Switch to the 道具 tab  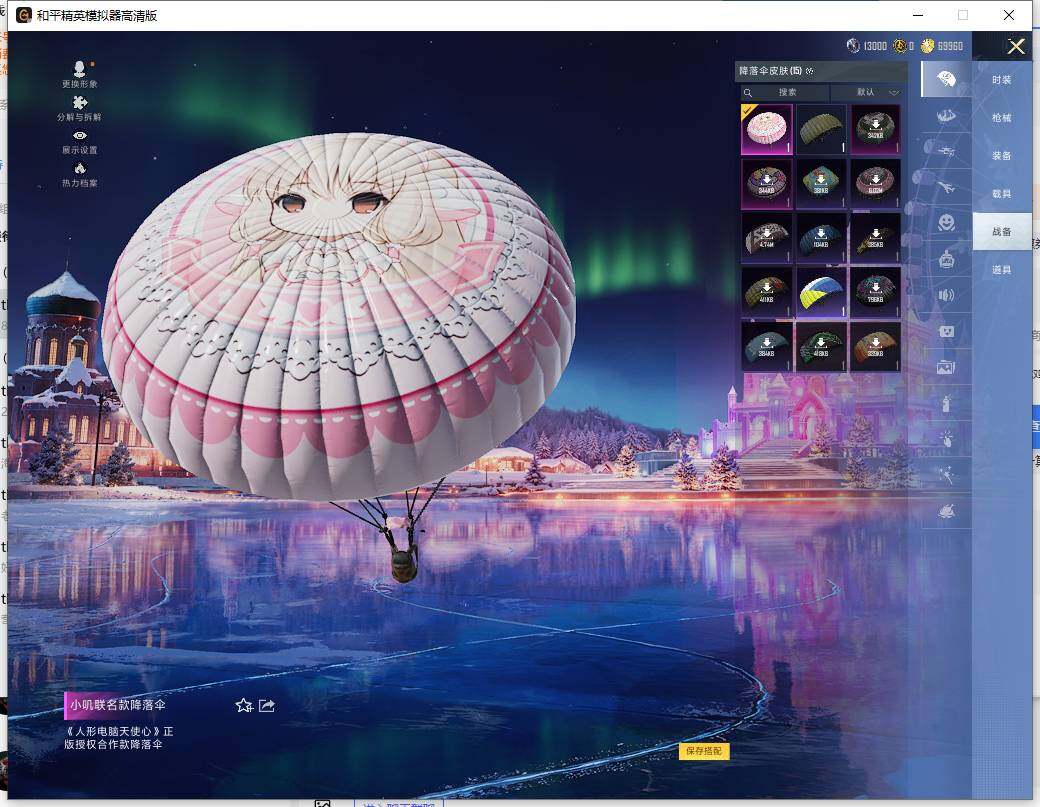(x=1002, y=269)
